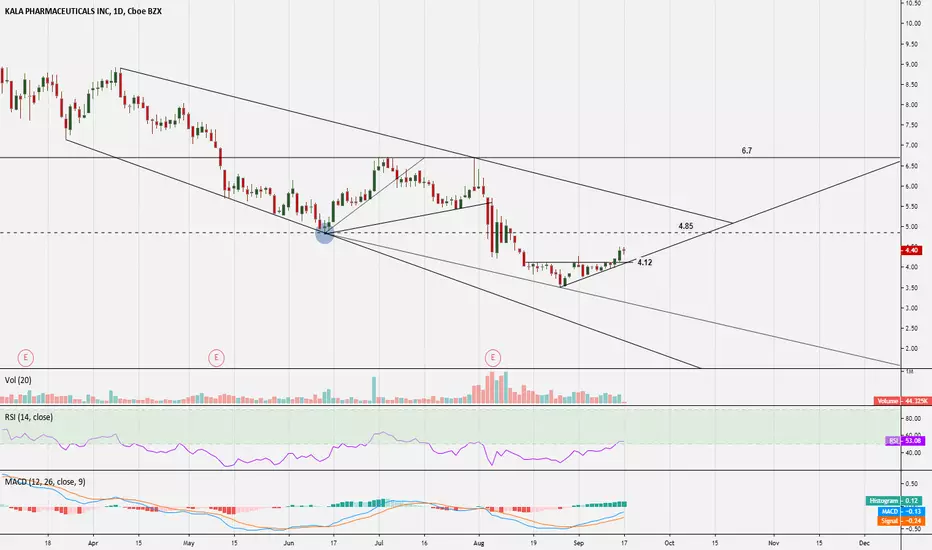Click the Oct label on the time axis
Screen dimensions: 932x550
click(669, 543)
